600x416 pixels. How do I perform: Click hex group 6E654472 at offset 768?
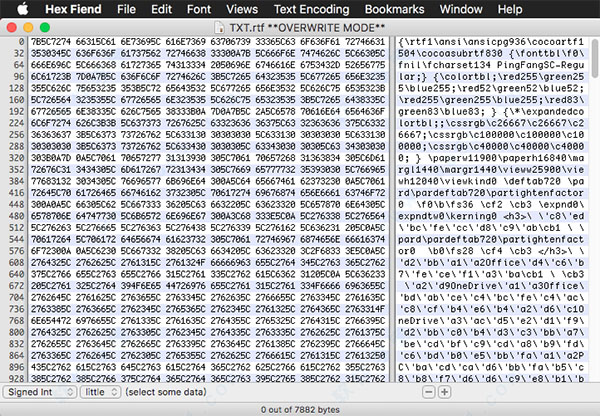click(x=51, y=320)
